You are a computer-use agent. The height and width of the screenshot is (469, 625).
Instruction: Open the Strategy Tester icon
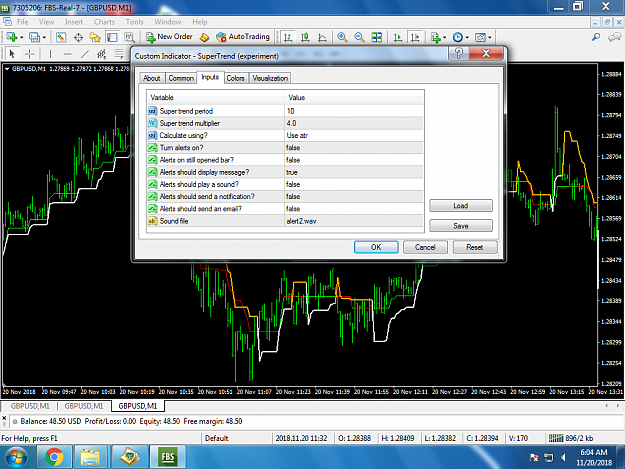click(129, 37)
